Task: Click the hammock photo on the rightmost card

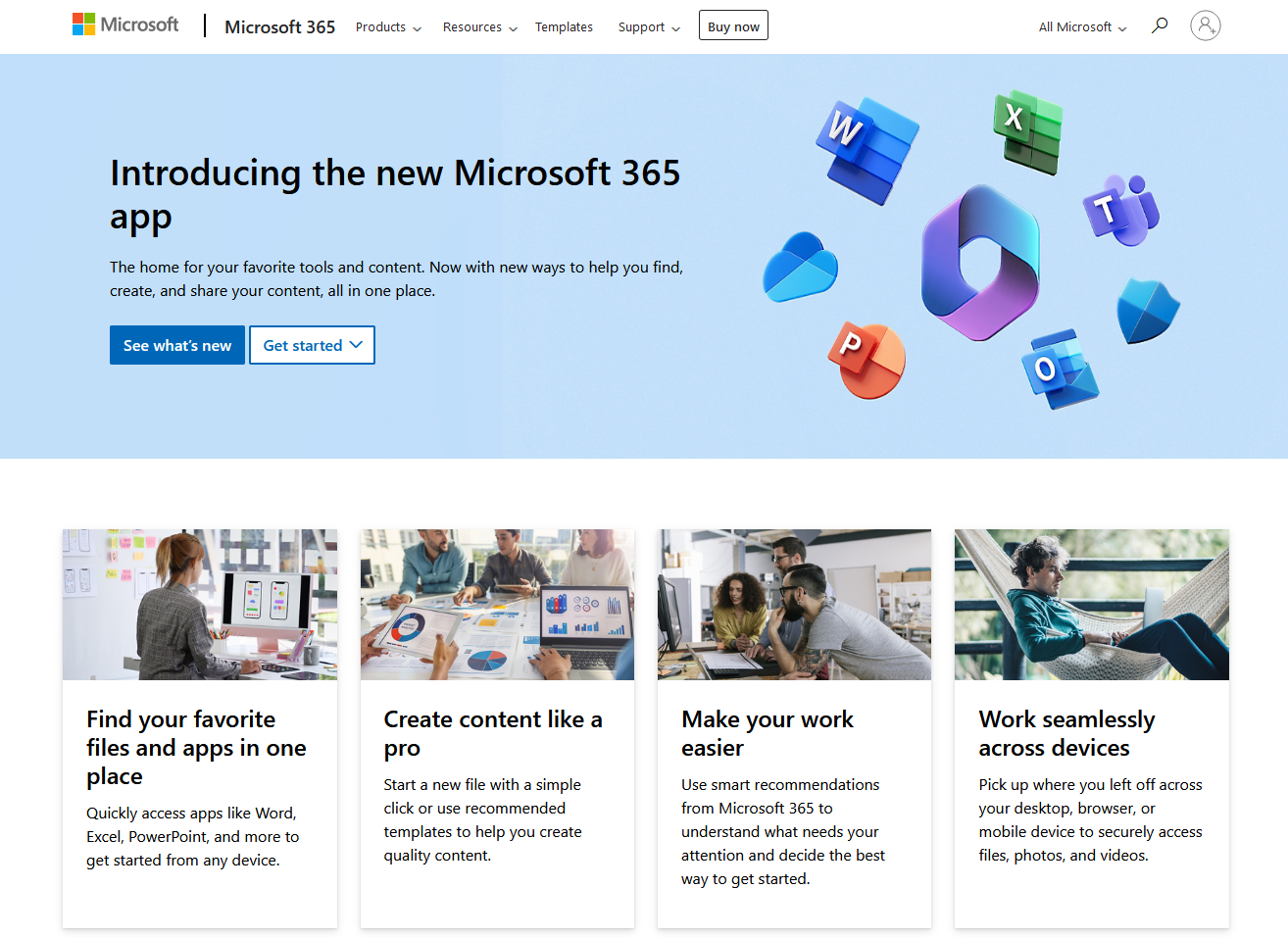Action: 1091,604
